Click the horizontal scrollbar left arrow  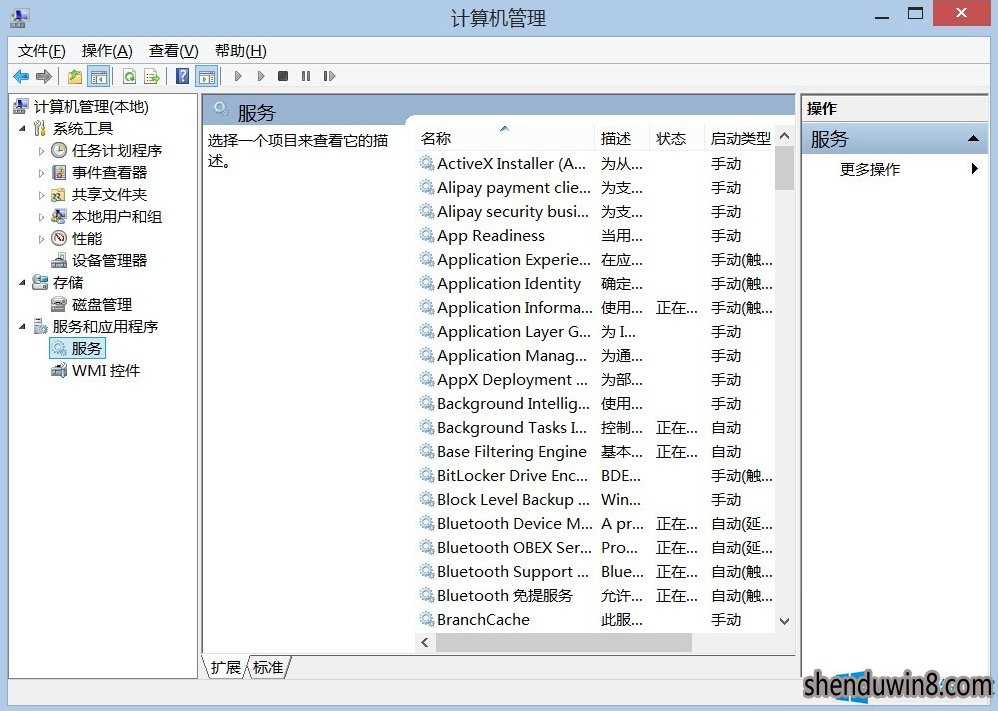click(x=425, y=643)
